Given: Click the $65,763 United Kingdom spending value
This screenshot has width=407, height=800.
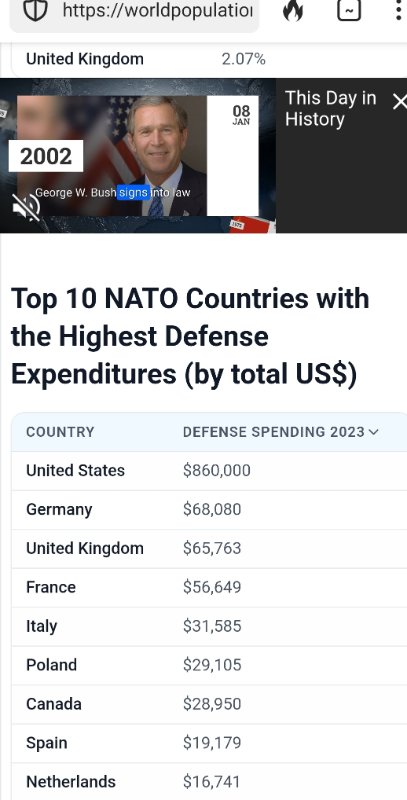Looking at the screenshot, I should (212, 548).
